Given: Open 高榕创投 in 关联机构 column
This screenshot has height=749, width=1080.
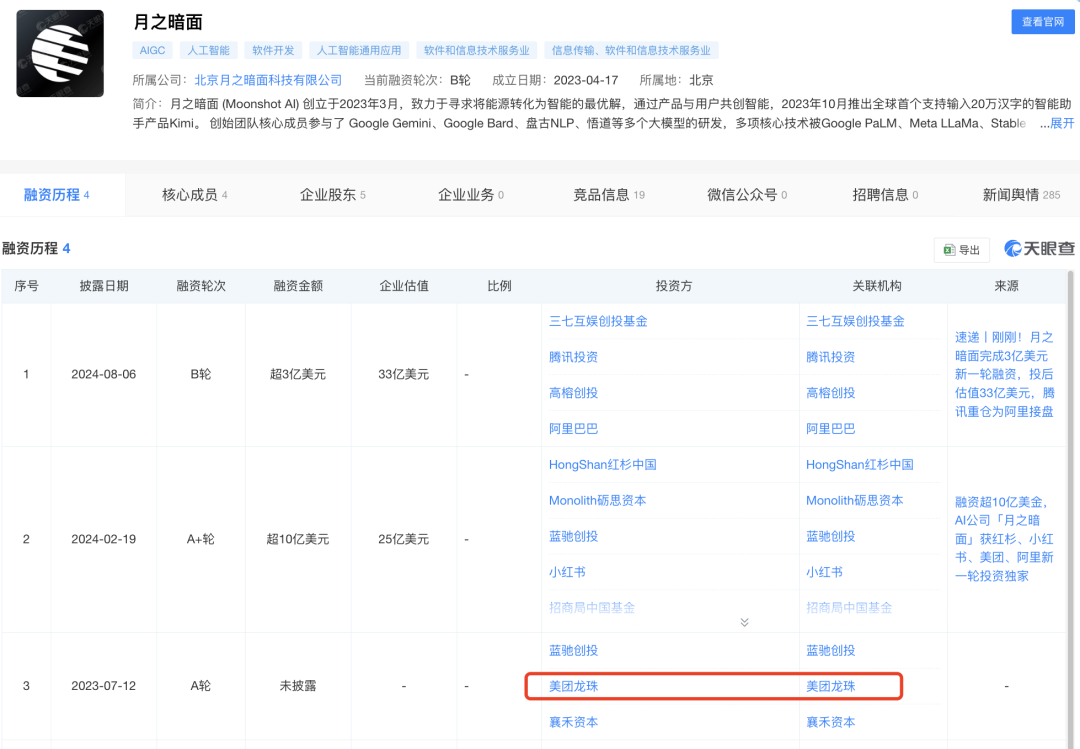Looking at the screenshot, I should (x=830, y=393).
